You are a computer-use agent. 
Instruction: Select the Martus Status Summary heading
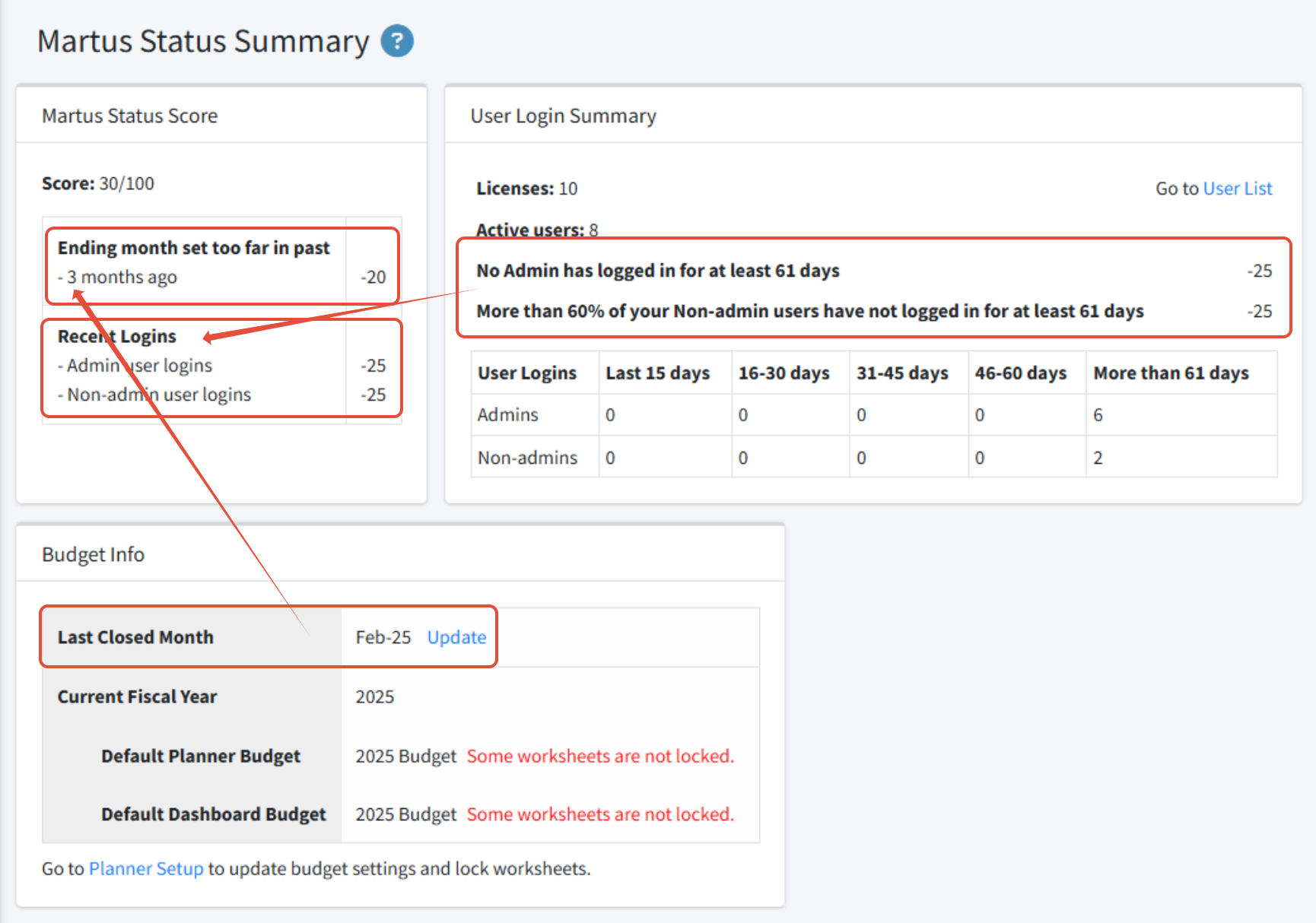coord(203,41)
